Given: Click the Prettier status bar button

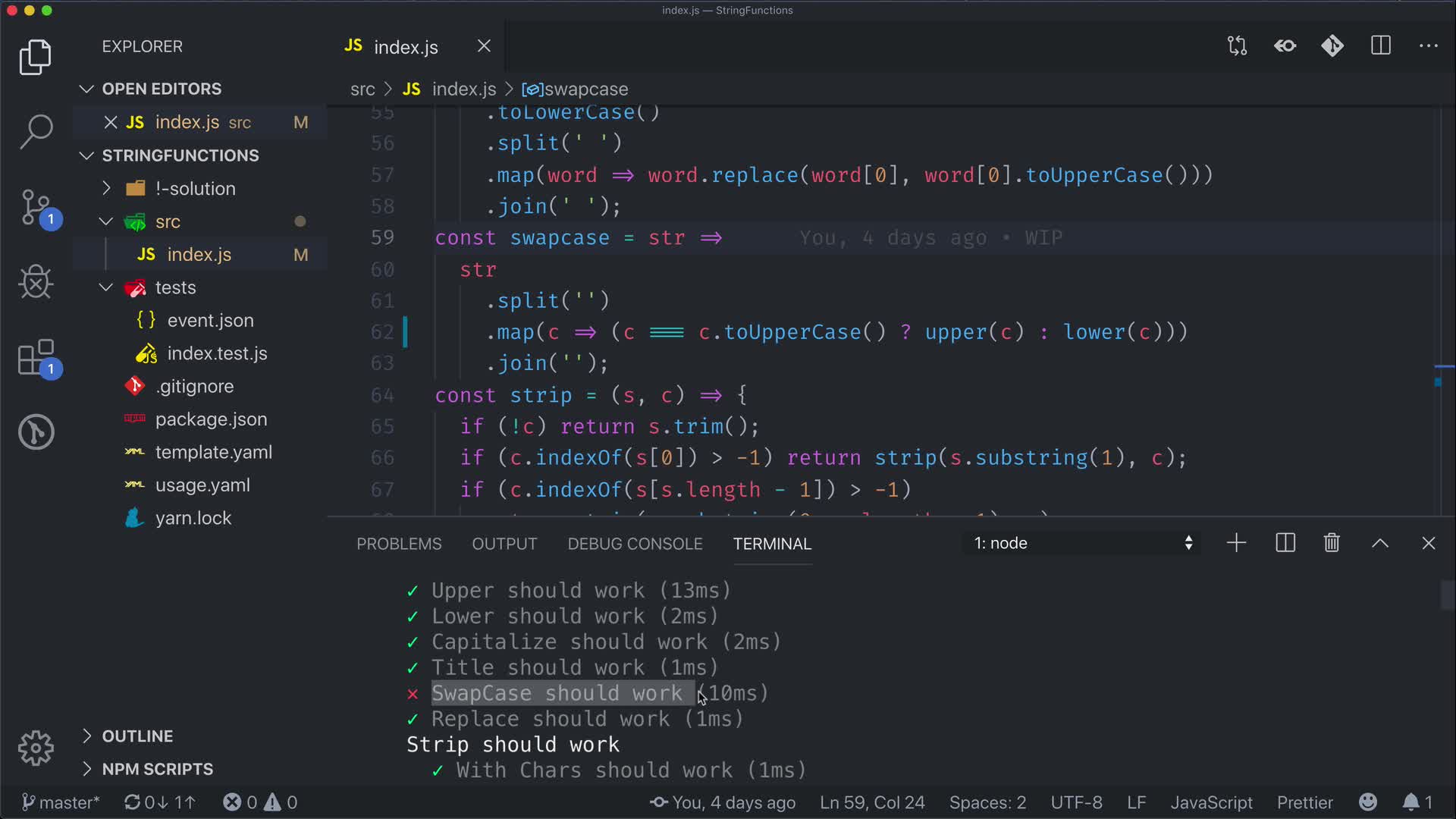Looking at the screenshot, I should pos(1304,802).
